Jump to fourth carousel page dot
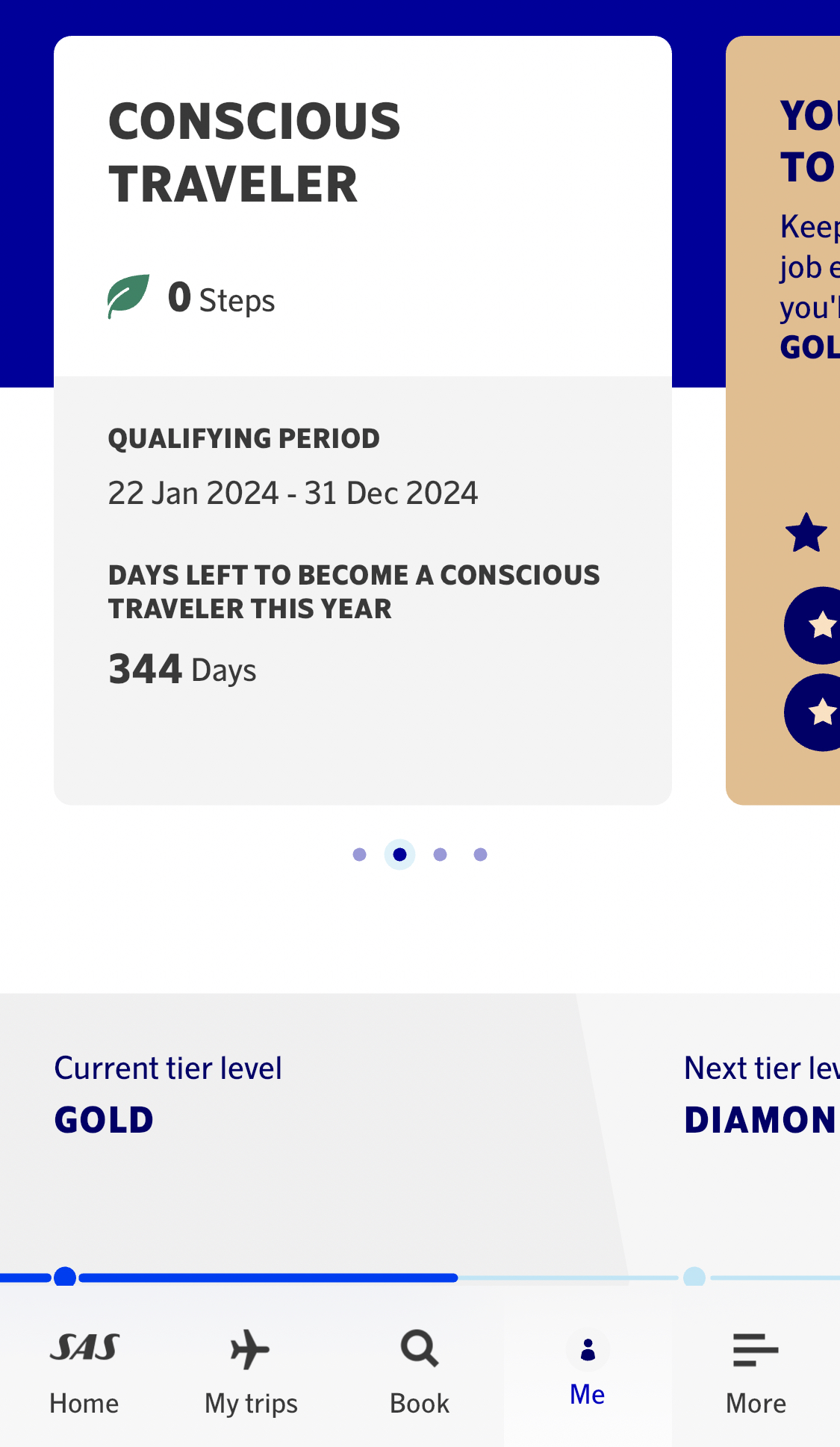840x1447 pixels. 480,854
